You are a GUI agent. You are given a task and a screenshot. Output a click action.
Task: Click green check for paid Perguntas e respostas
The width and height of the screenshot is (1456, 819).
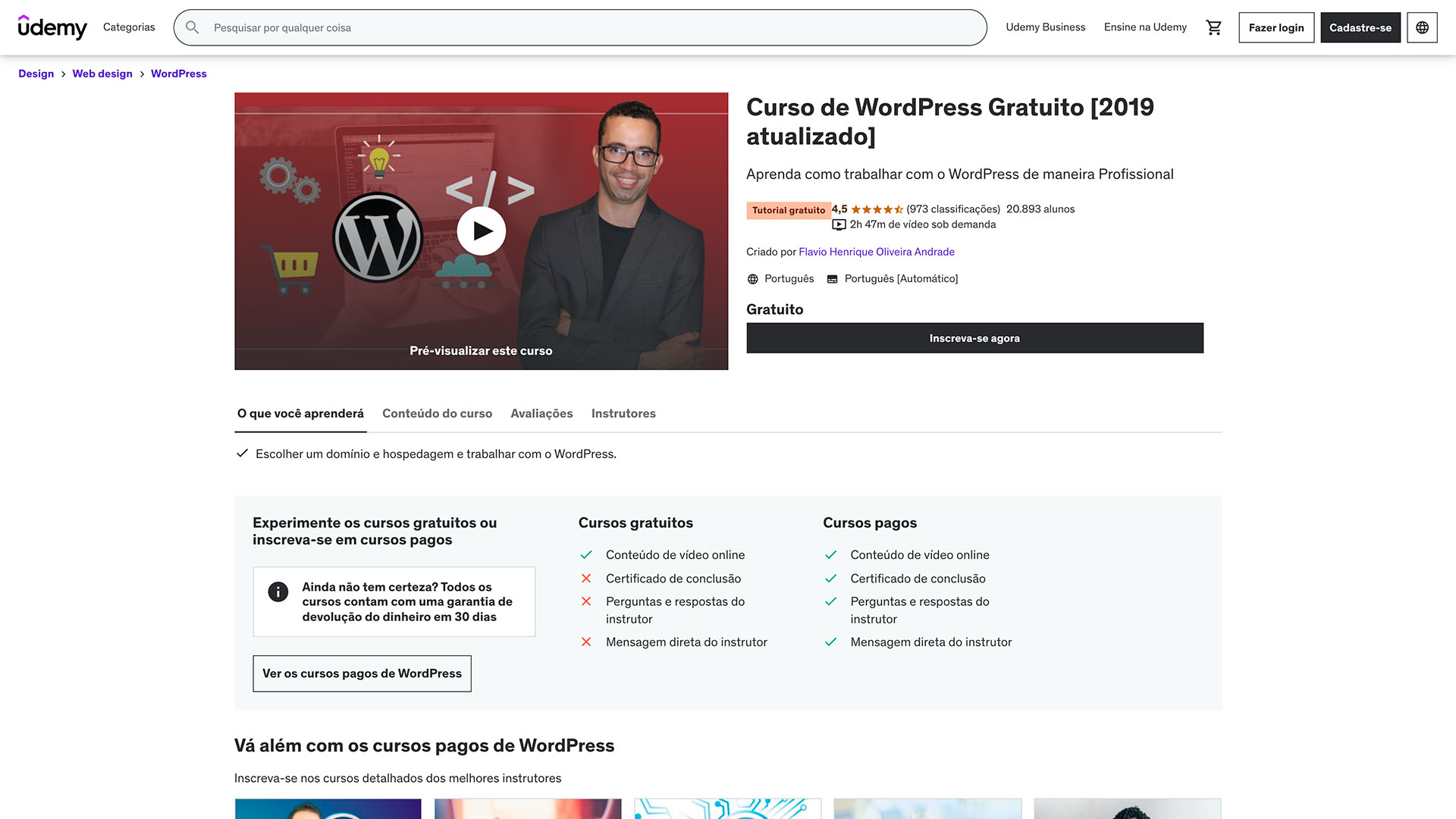[x=831, y=601]
